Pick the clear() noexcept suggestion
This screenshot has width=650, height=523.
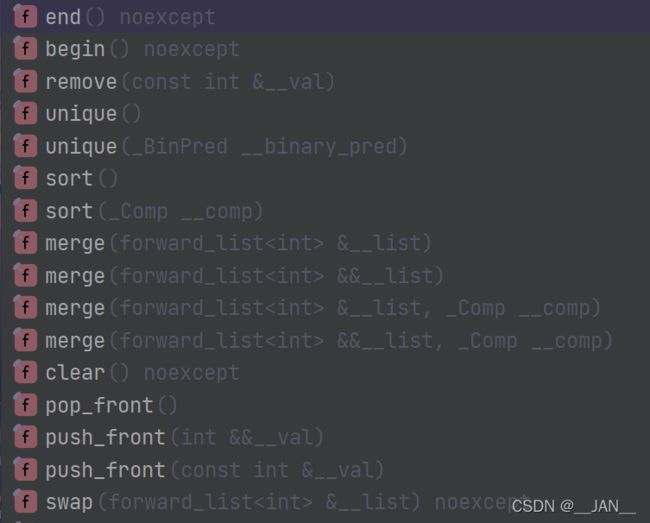point(325,372)
